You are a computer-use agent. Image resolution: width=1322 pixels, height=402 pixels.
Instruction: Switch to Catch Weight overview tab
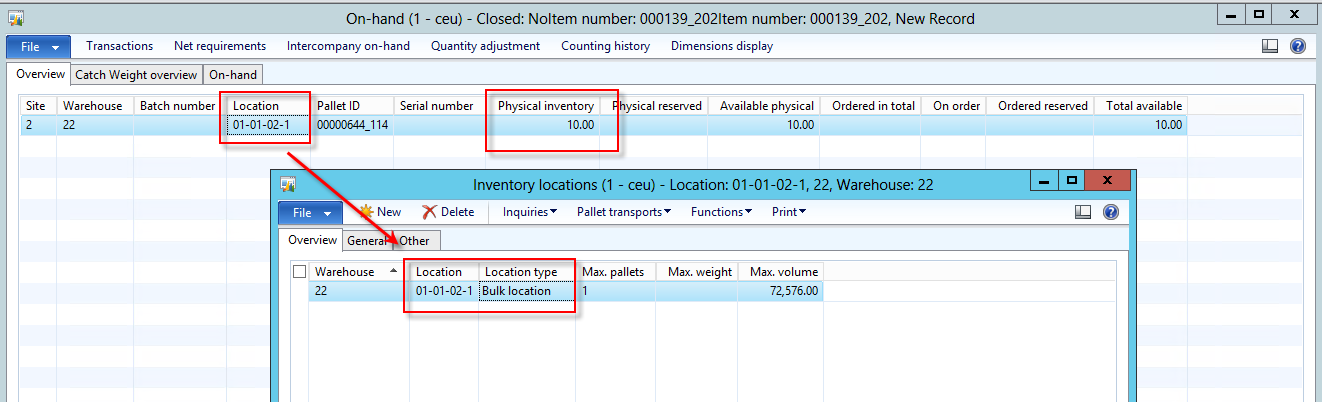[x=136, y=74]
